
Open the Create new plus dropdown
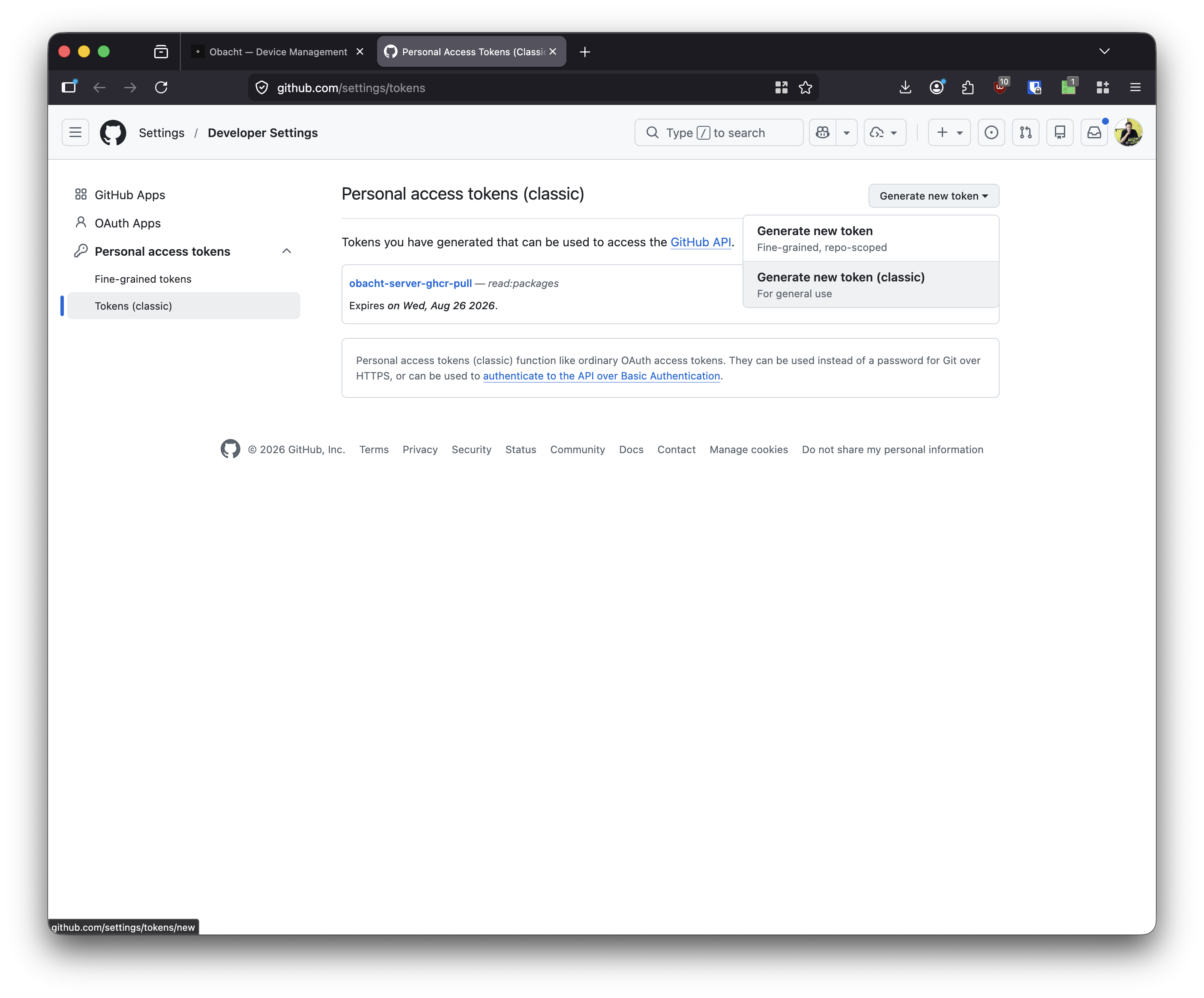[x=949, y=132]
